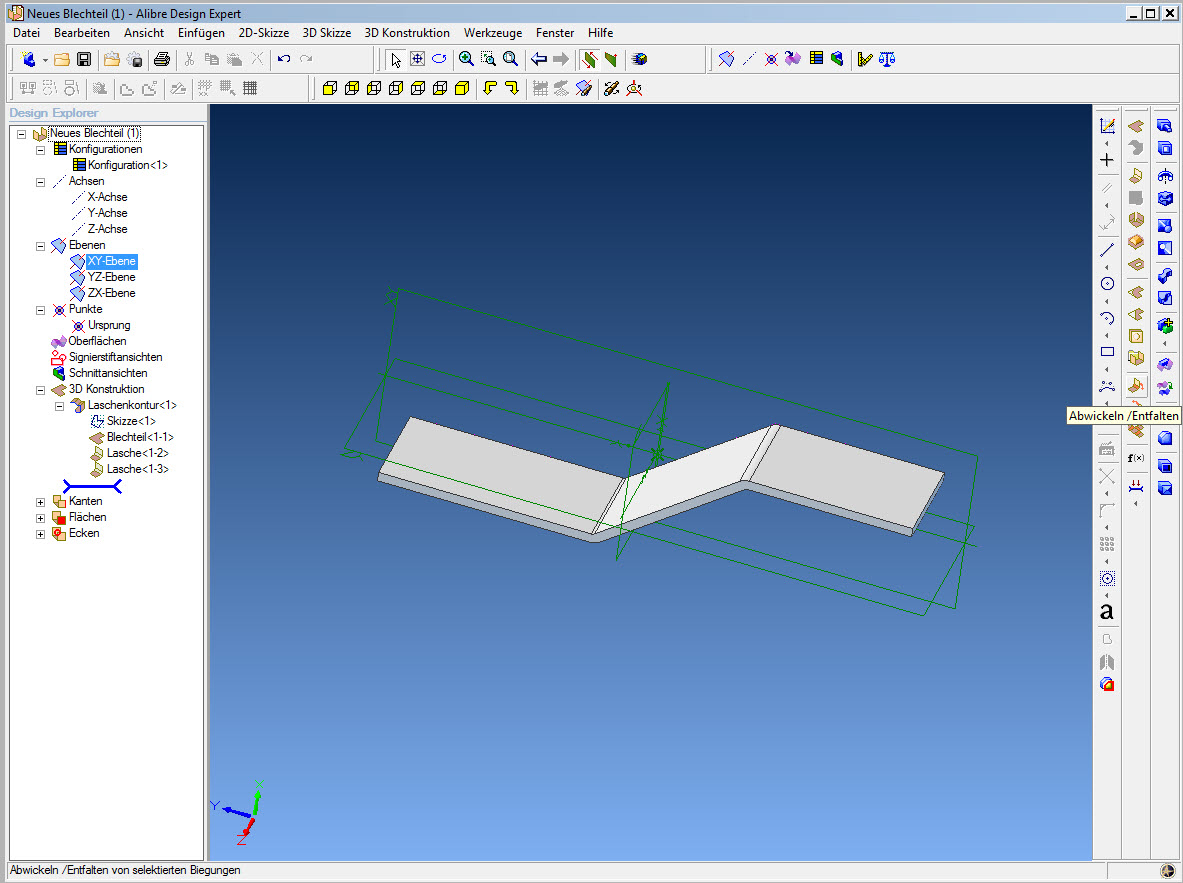Select Lasche<1-2> feature in tree

(x=137, y=453)
